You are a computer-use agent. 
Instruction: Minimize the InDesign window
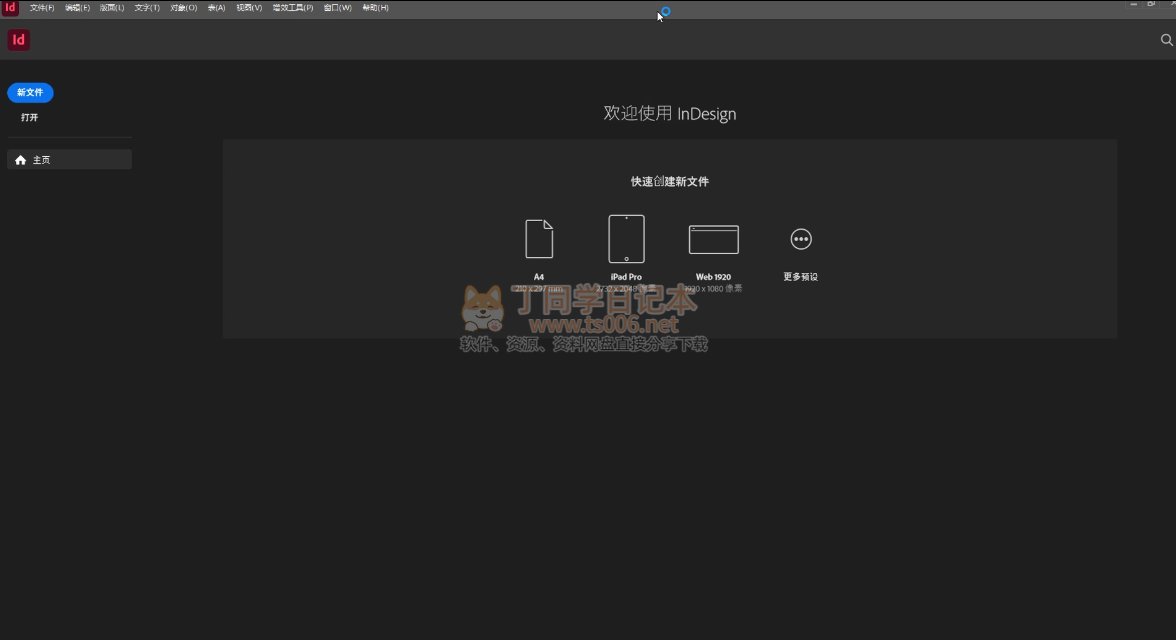(x=1133, y=5)
